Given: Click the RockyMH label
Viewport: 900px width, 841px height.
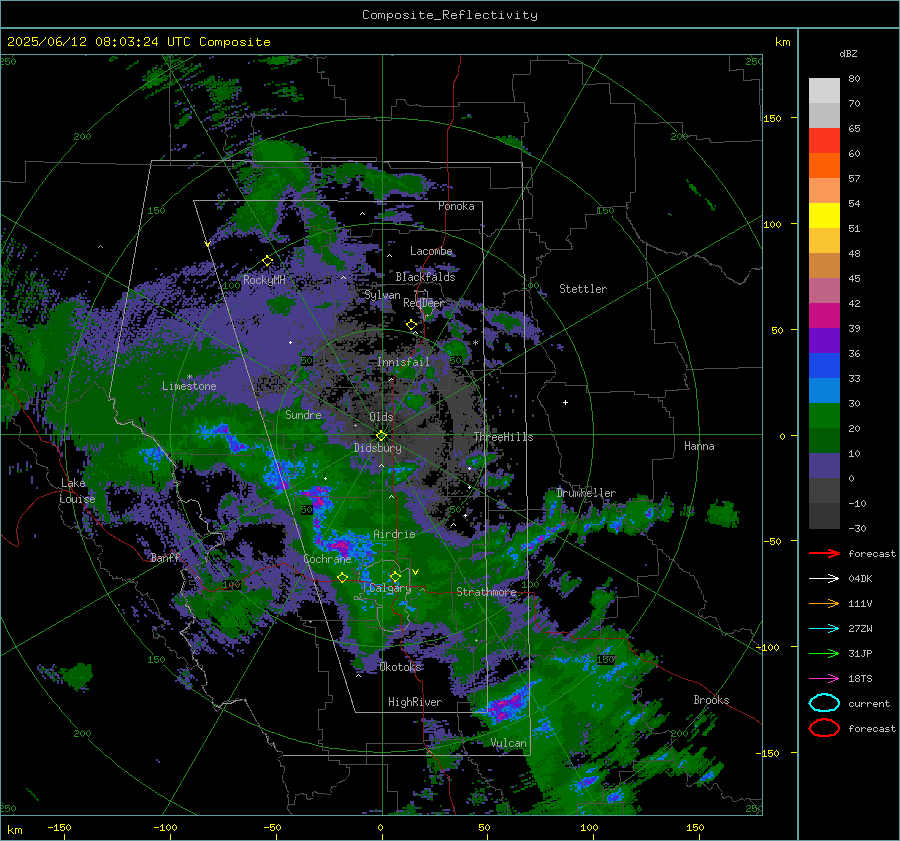Looking at the screenshot, I should (x=264, y=280).
